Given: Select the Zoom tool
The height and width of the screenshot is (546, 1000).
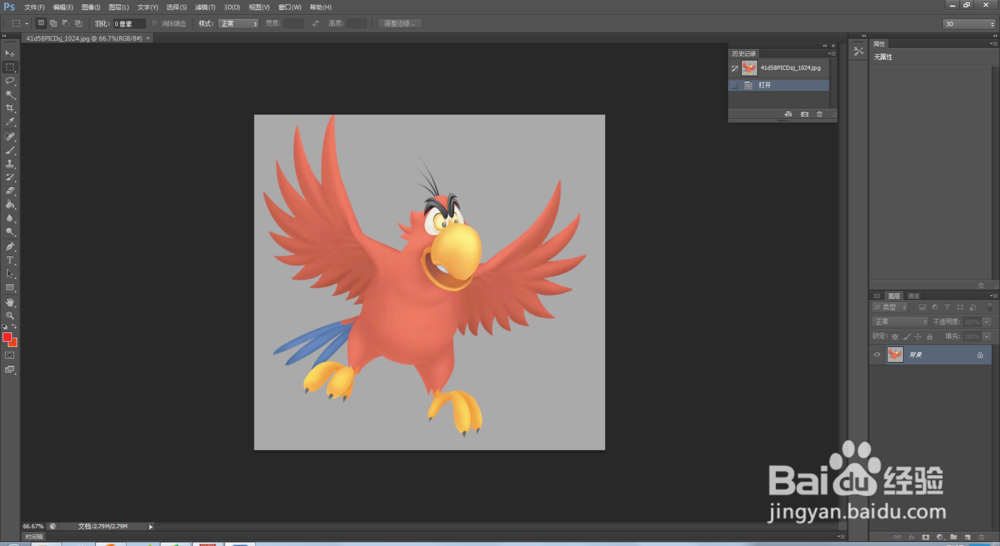Looking at the screenshot, I should (10, 316).
